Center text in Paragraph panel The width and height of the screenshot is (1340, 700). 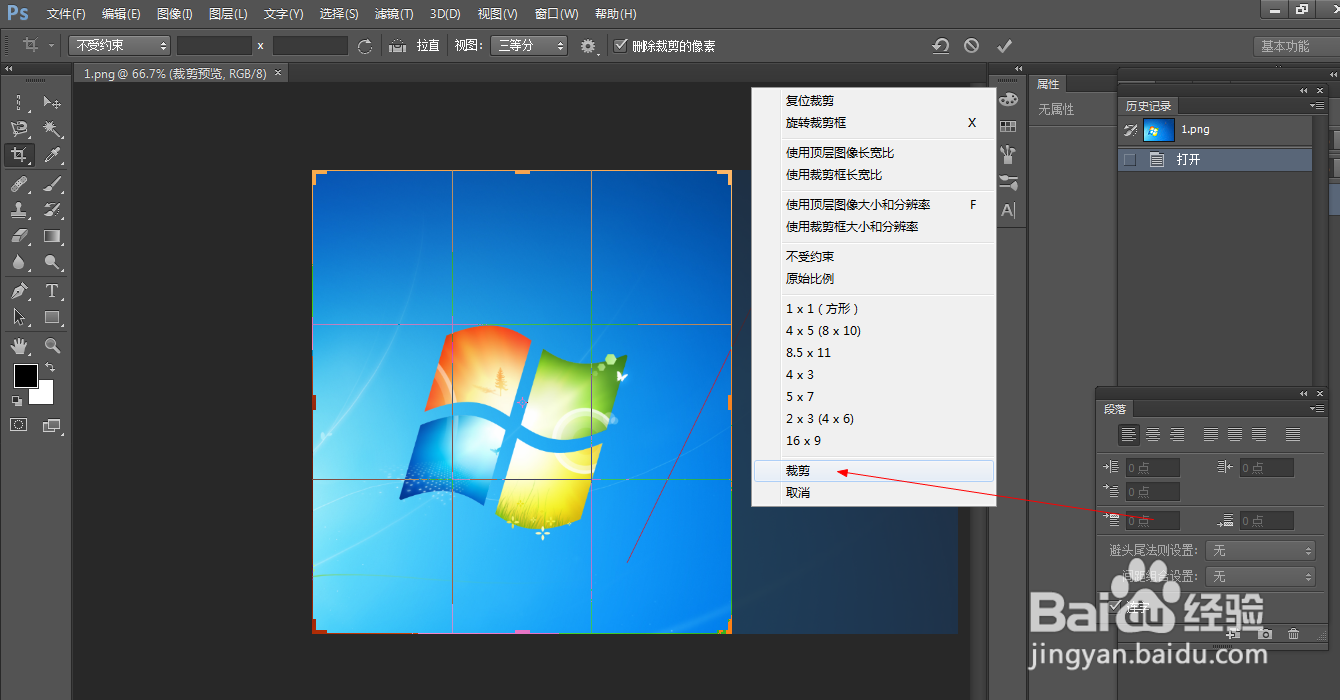tap(1153, 435)
